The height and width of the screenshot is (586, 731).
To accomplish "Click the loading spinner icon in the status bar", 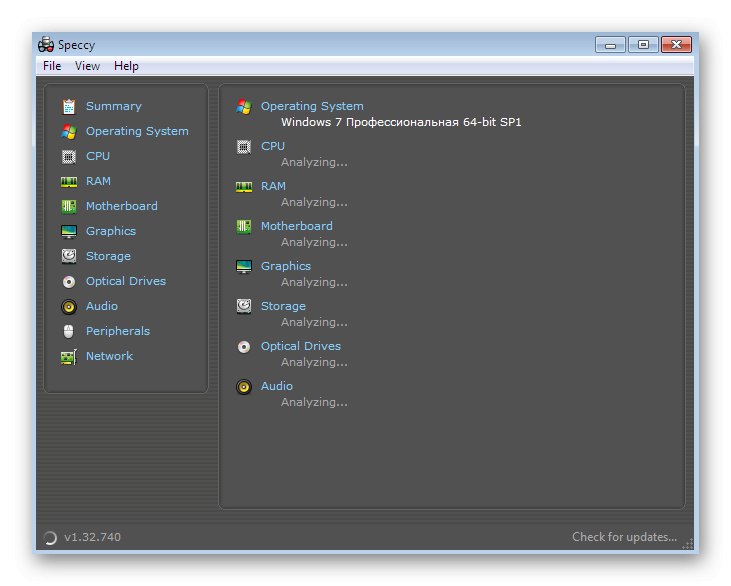I will [x=50, y=538].
